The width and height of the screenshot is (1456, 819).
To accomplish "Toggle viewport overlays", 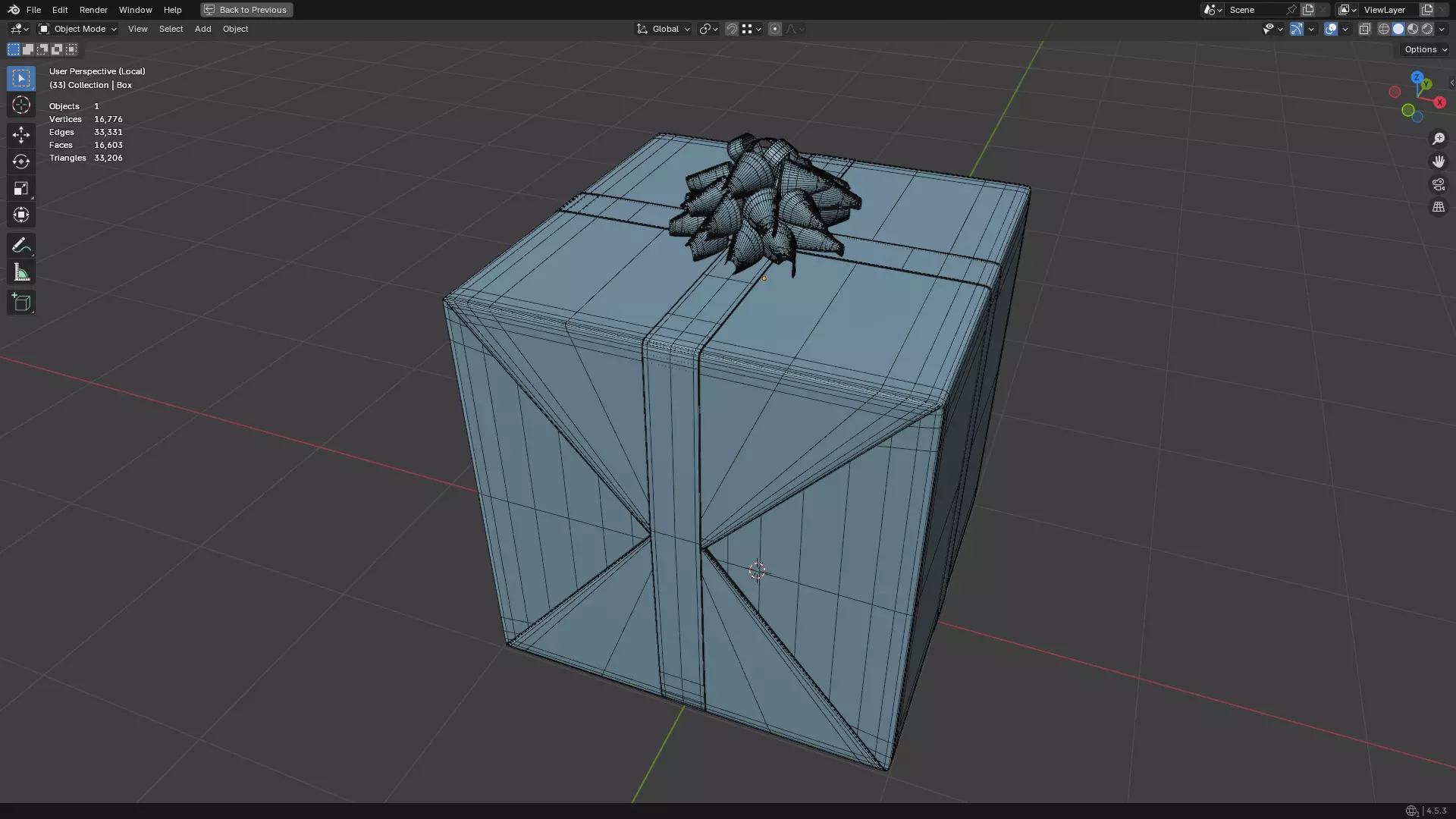I will (1331, 29).
